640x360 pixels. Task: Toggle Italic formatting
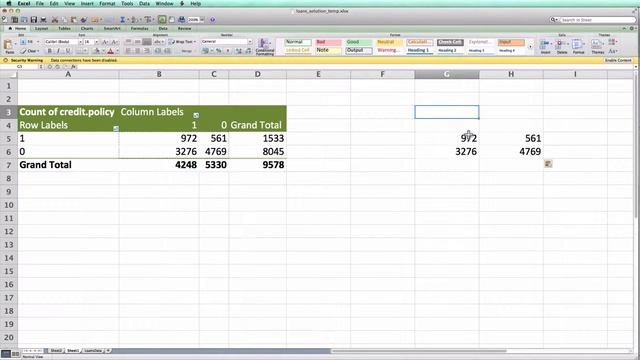pyautogui.click(x=58, y=51)
